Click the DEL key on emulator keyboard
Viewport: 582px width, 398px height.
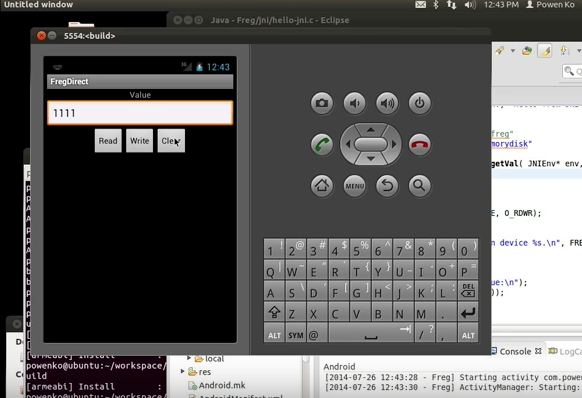click(468, 291)
